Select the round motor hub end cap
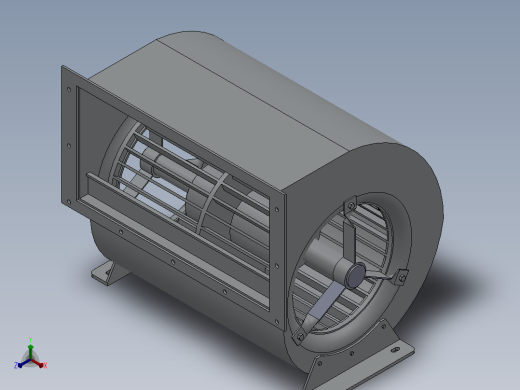Screen dimensions: 520x390 [355, 275]
